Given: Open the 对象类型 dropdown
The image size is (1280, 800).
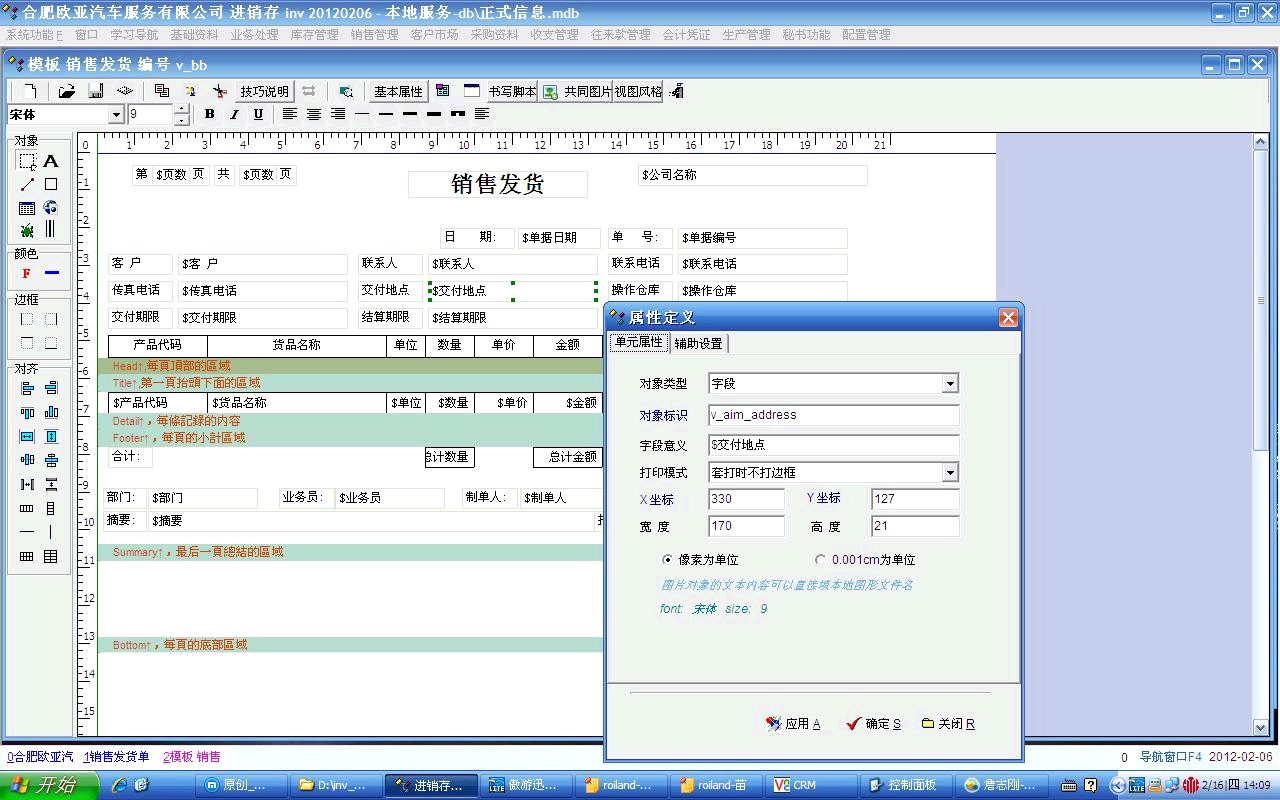Looking at the screenshot, I should point(950,384).
